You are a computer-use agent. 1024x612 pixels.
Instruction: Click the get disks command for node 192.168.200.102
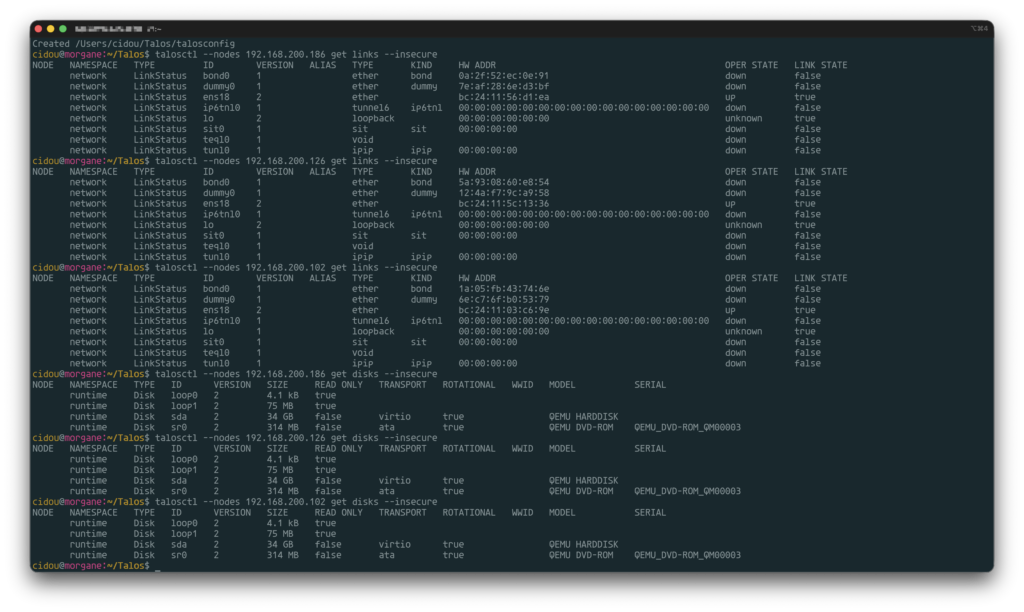point(295,502)
